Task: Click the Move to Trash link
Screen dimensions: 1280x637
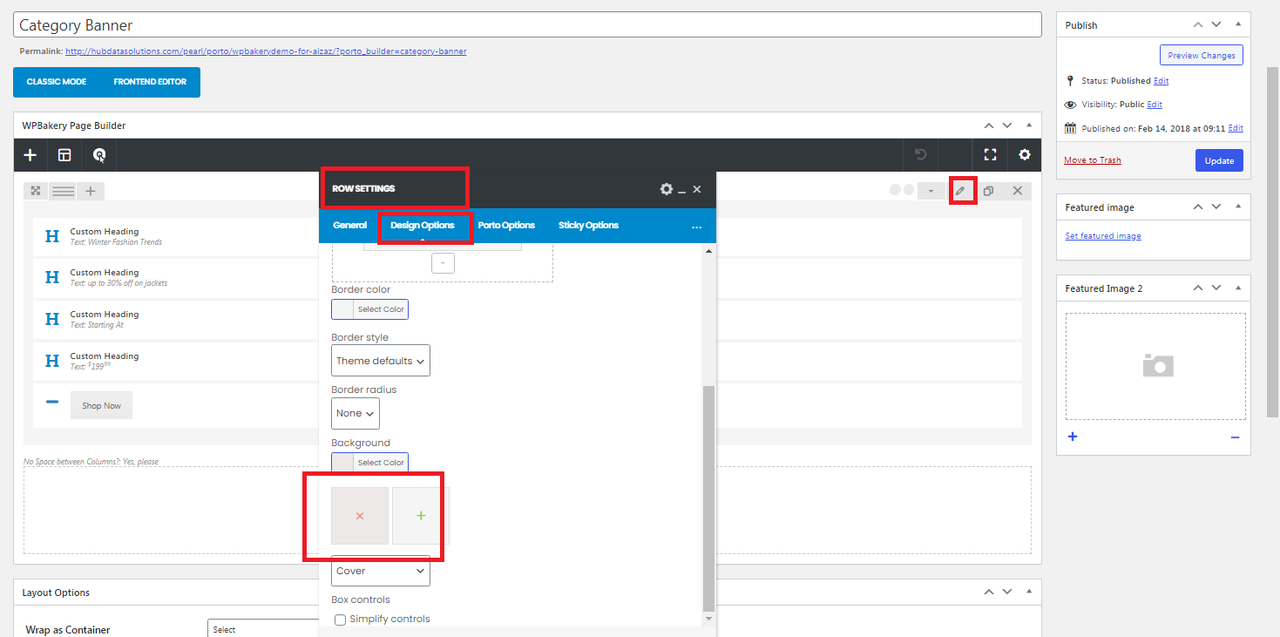Action: coord(1092,160)
